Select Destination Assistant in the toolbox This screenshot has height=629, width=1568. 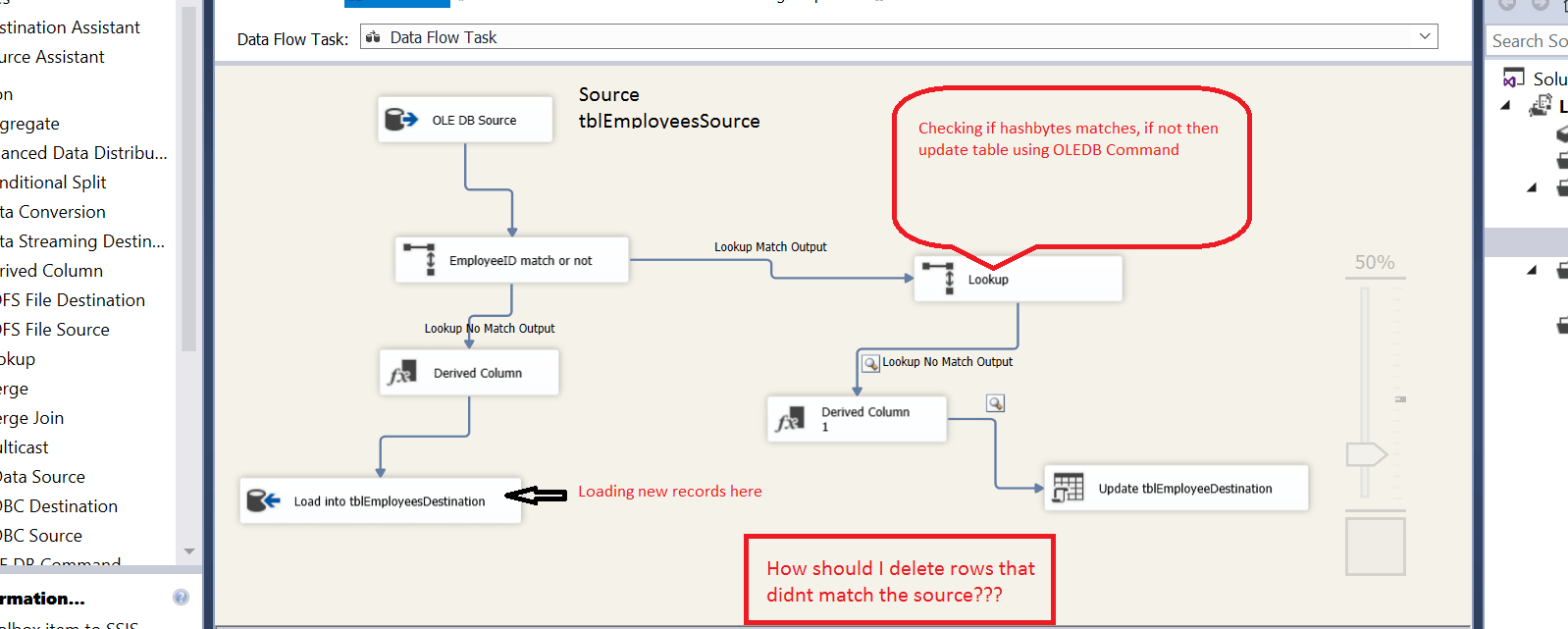point(70,27)
